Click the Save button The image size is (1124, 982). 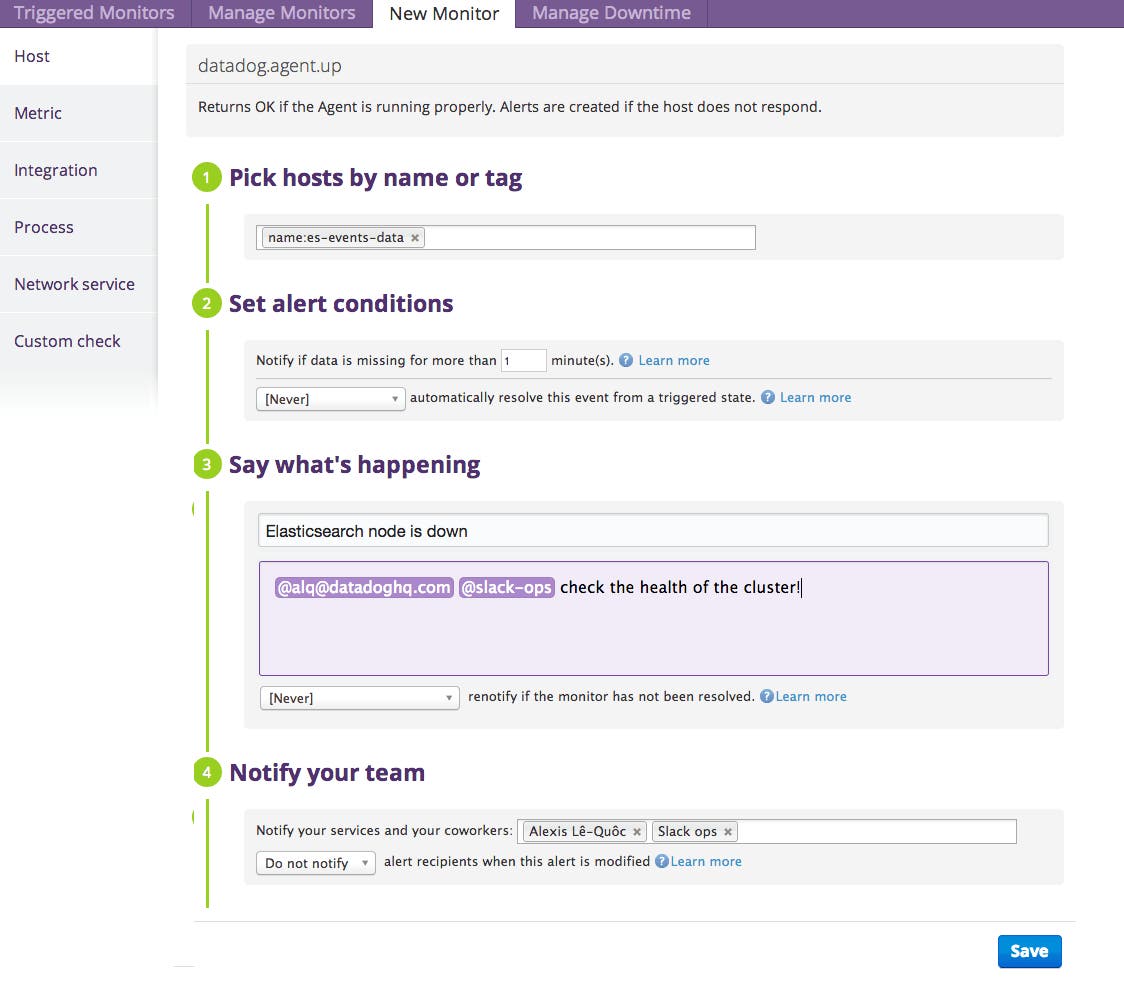click(x=1029, y=951)
